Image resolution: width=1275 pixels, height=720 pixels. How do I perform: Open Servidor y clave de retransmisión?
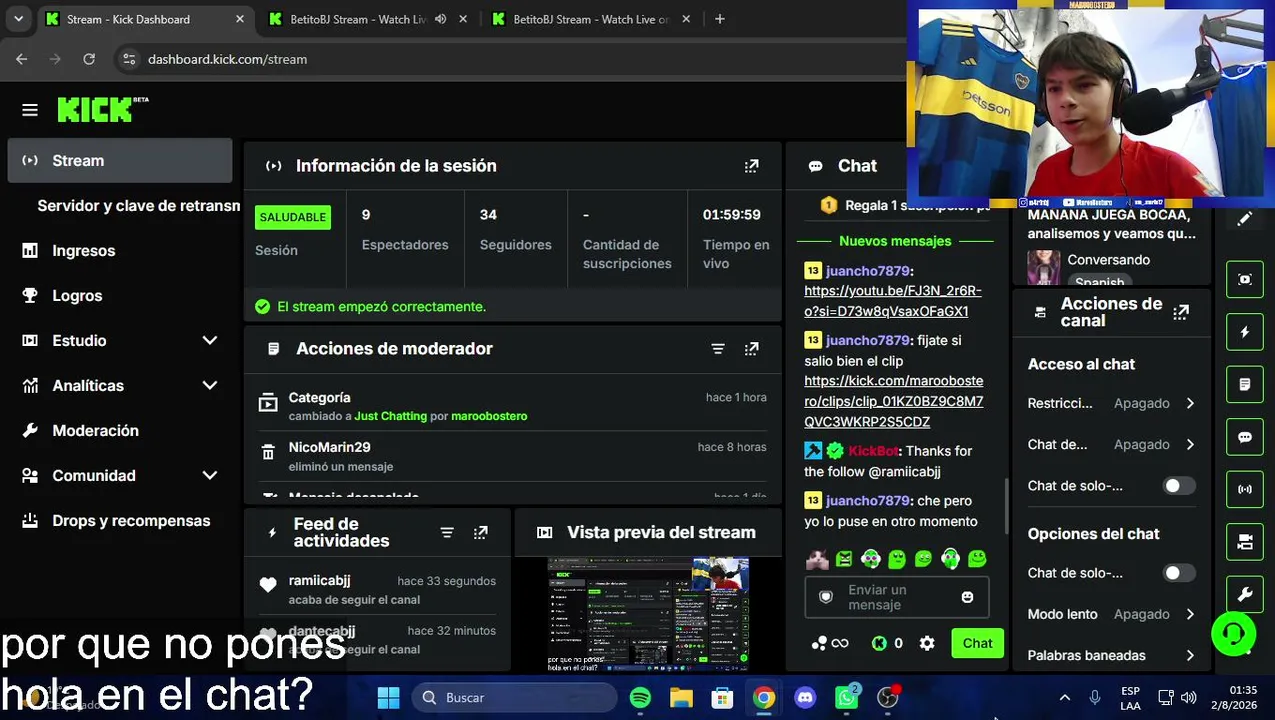(139, 206)
